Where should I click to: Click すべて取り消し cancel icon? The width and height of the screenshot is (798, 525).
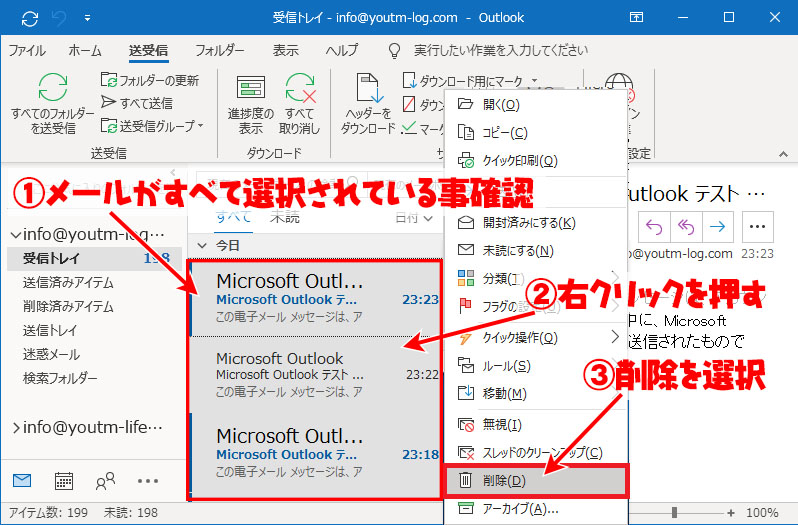[x=300, y=88]
